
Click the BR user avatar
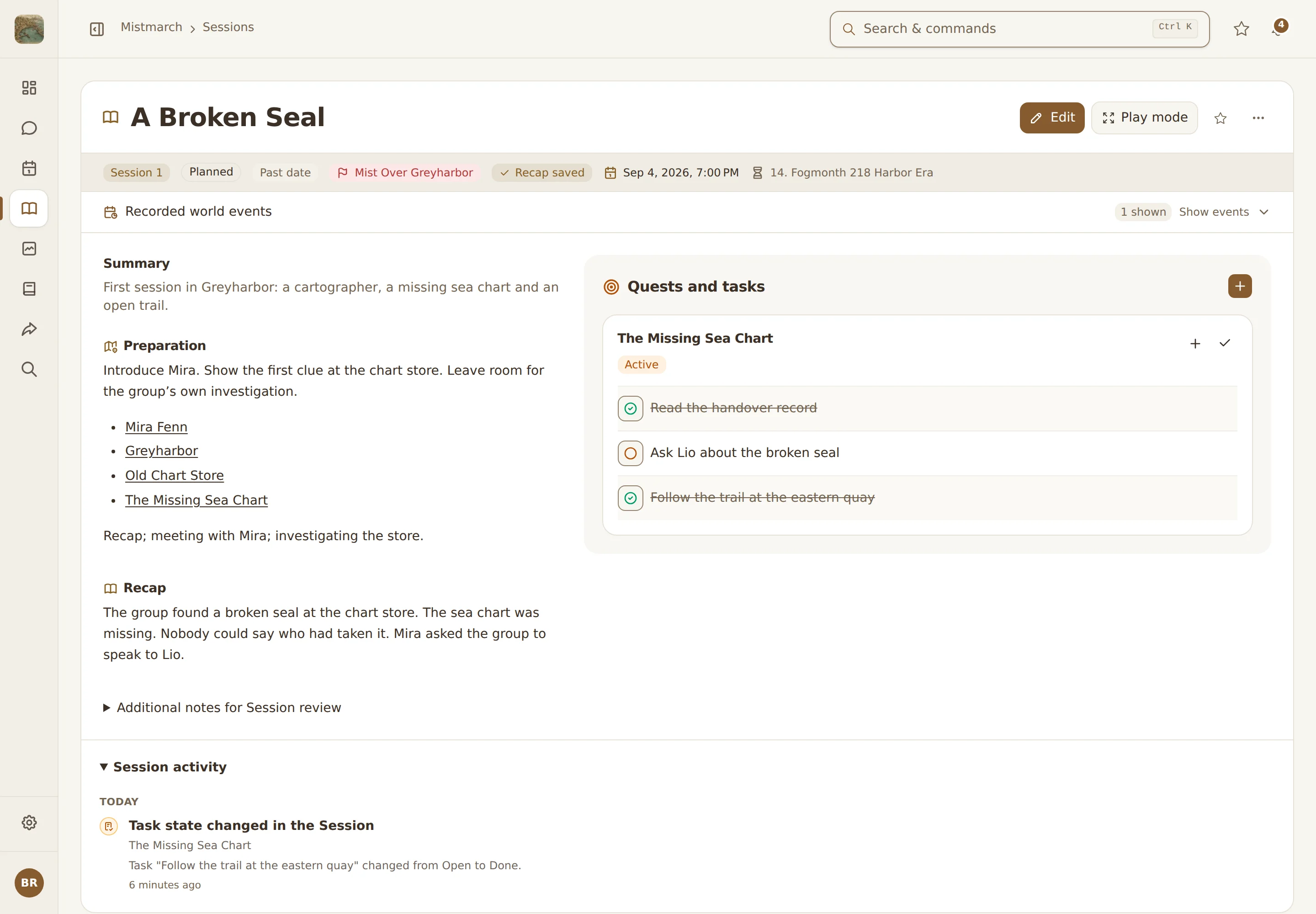click(x=29, y=882)
